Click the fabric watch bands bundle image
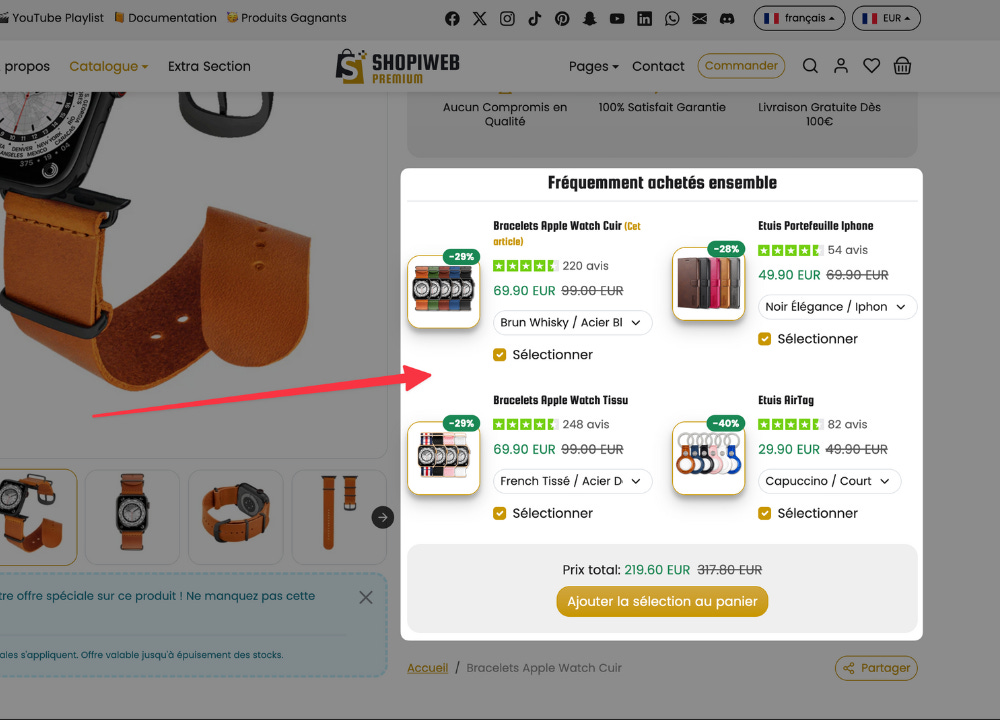The image size is (1000, 720). 444,458
